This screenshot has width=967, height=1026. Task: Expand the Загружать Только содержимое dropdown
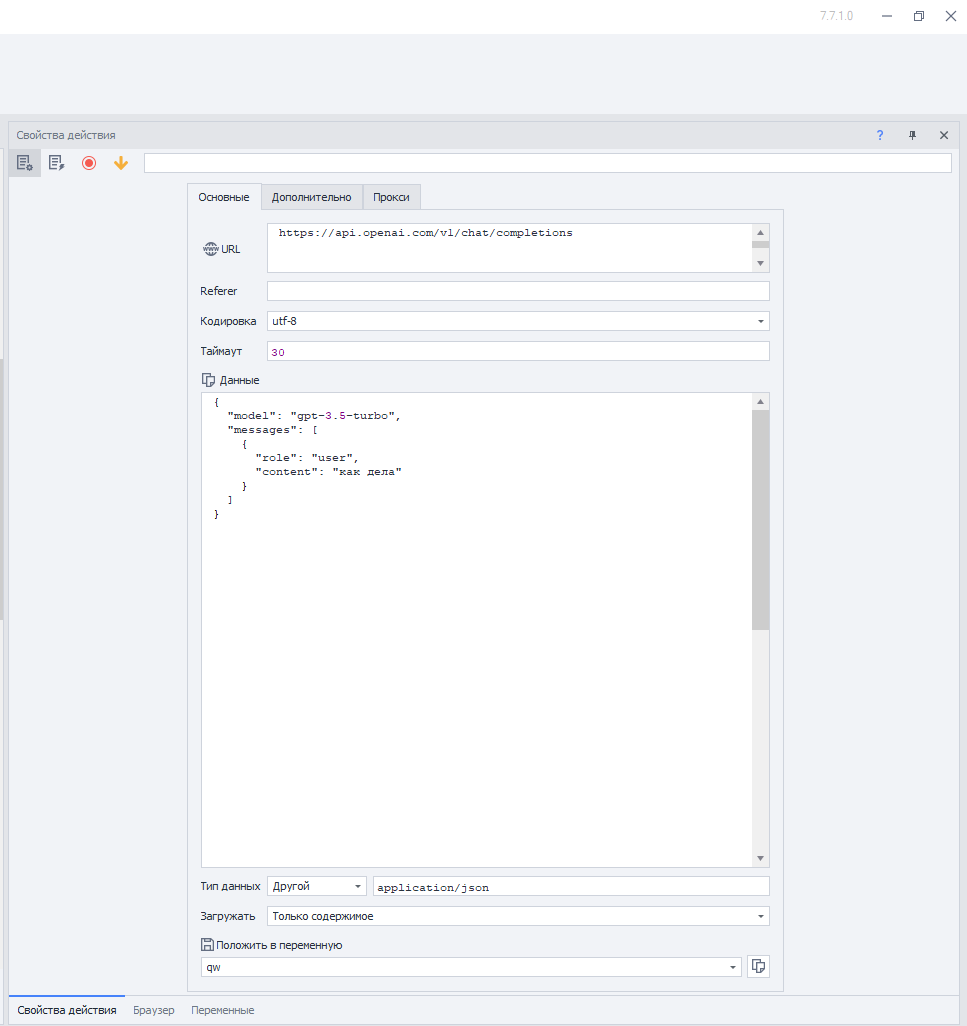(x=761, y=916)
